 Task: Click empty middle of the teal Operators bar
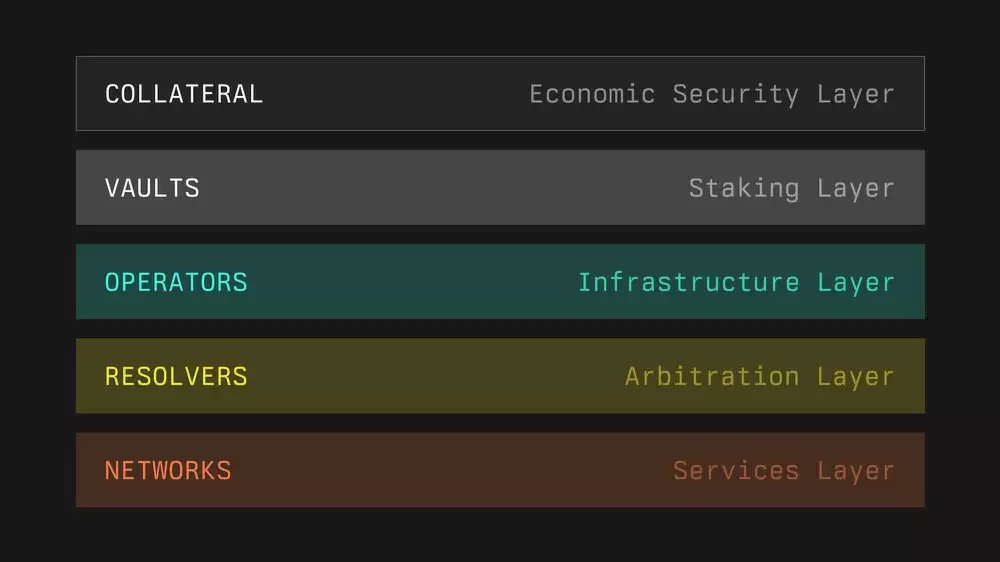410,282
